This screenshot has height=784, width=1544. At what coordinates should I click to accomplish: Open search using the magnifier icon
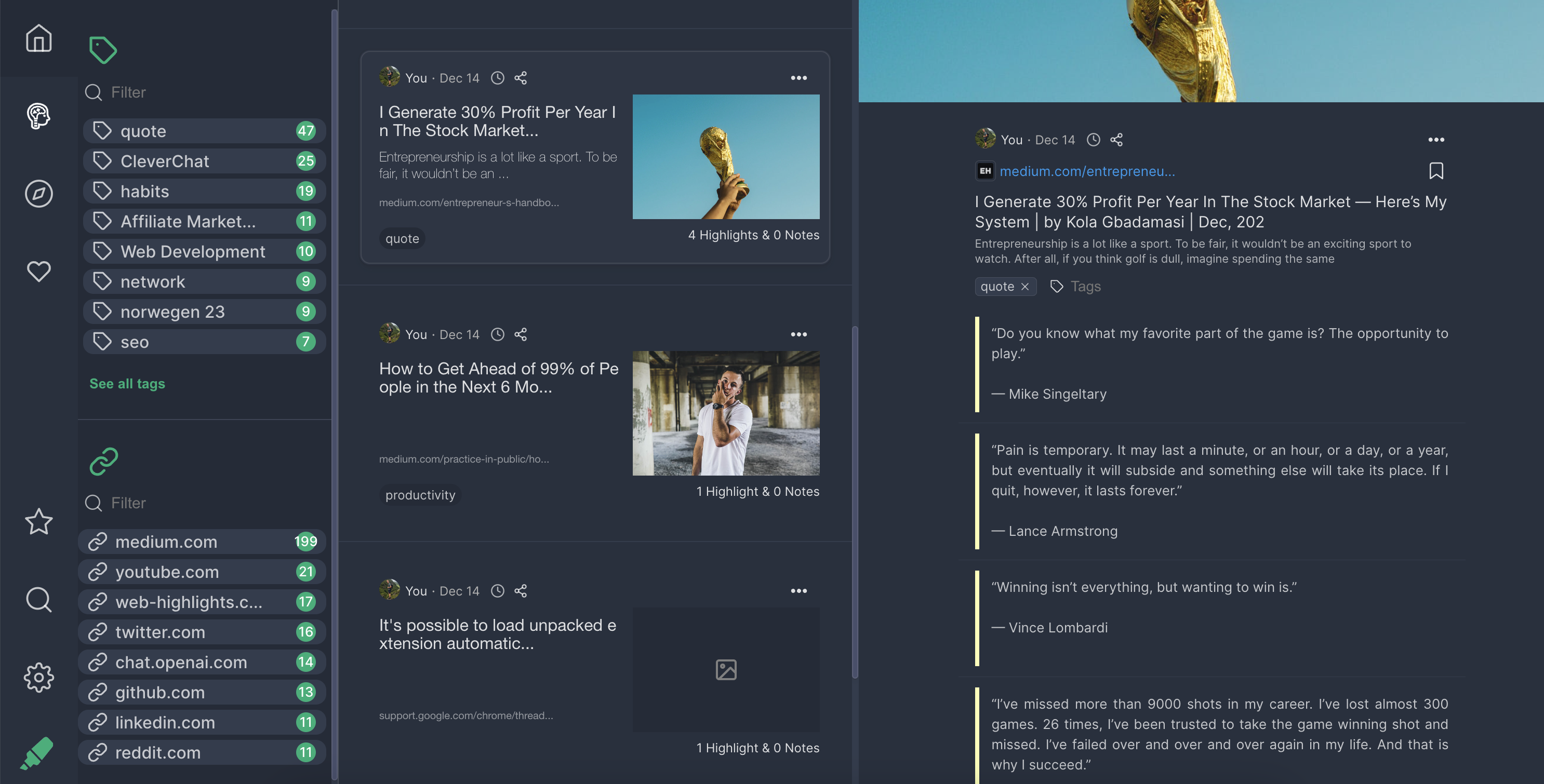coord(38,600)
